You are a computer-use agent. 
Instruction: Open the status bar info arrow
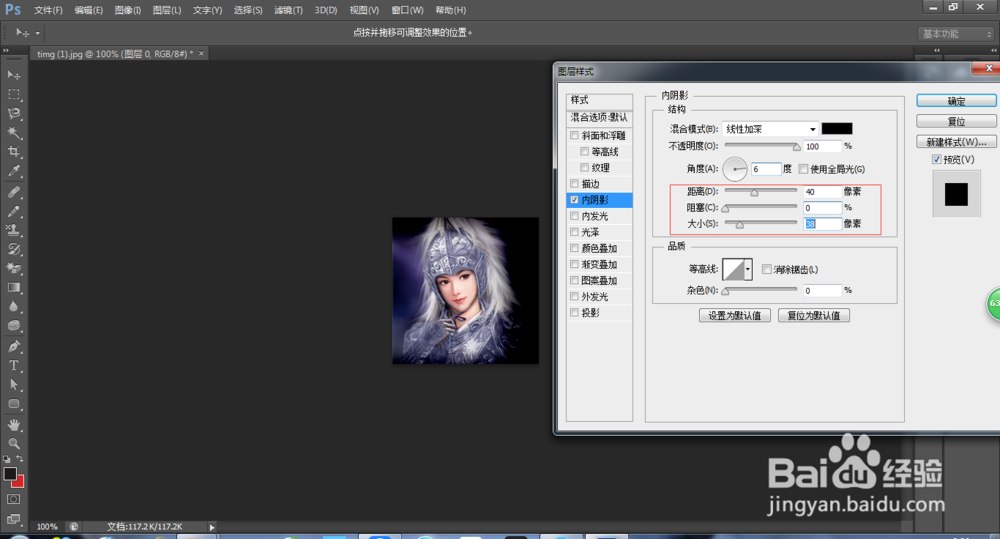(212, 527)
